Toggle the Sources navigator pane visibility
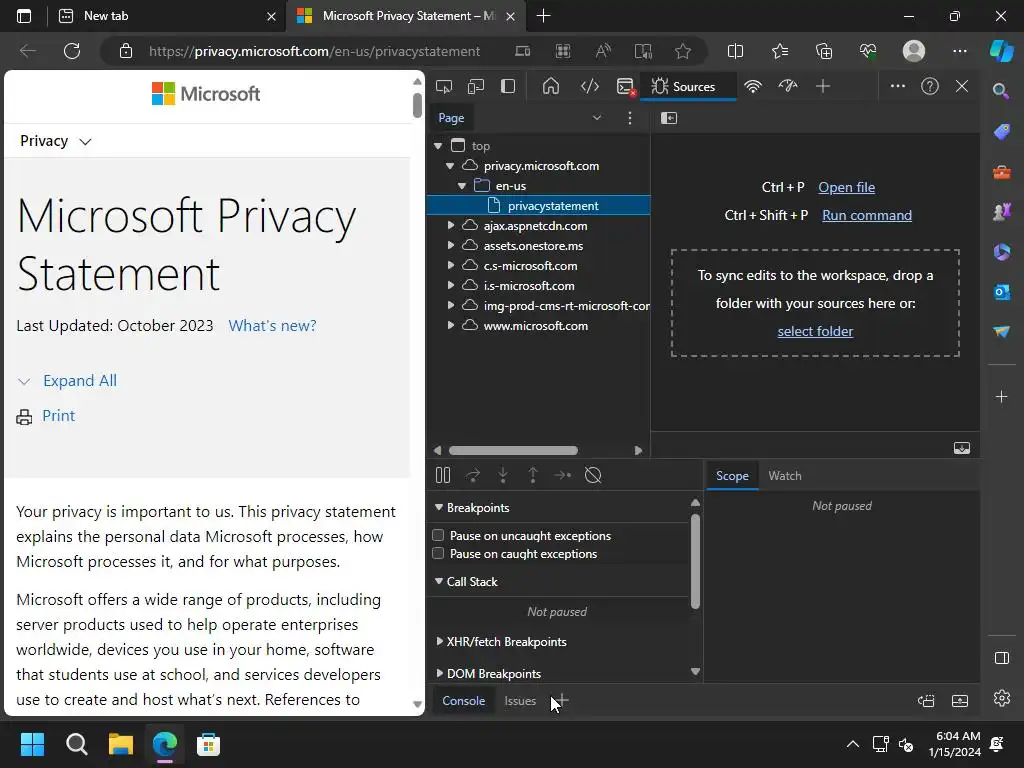 point(669,118)
